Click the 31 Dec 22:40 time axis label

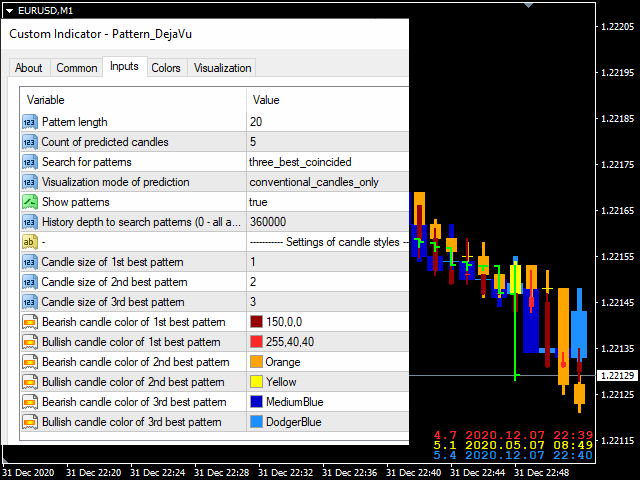coord(413,473)
